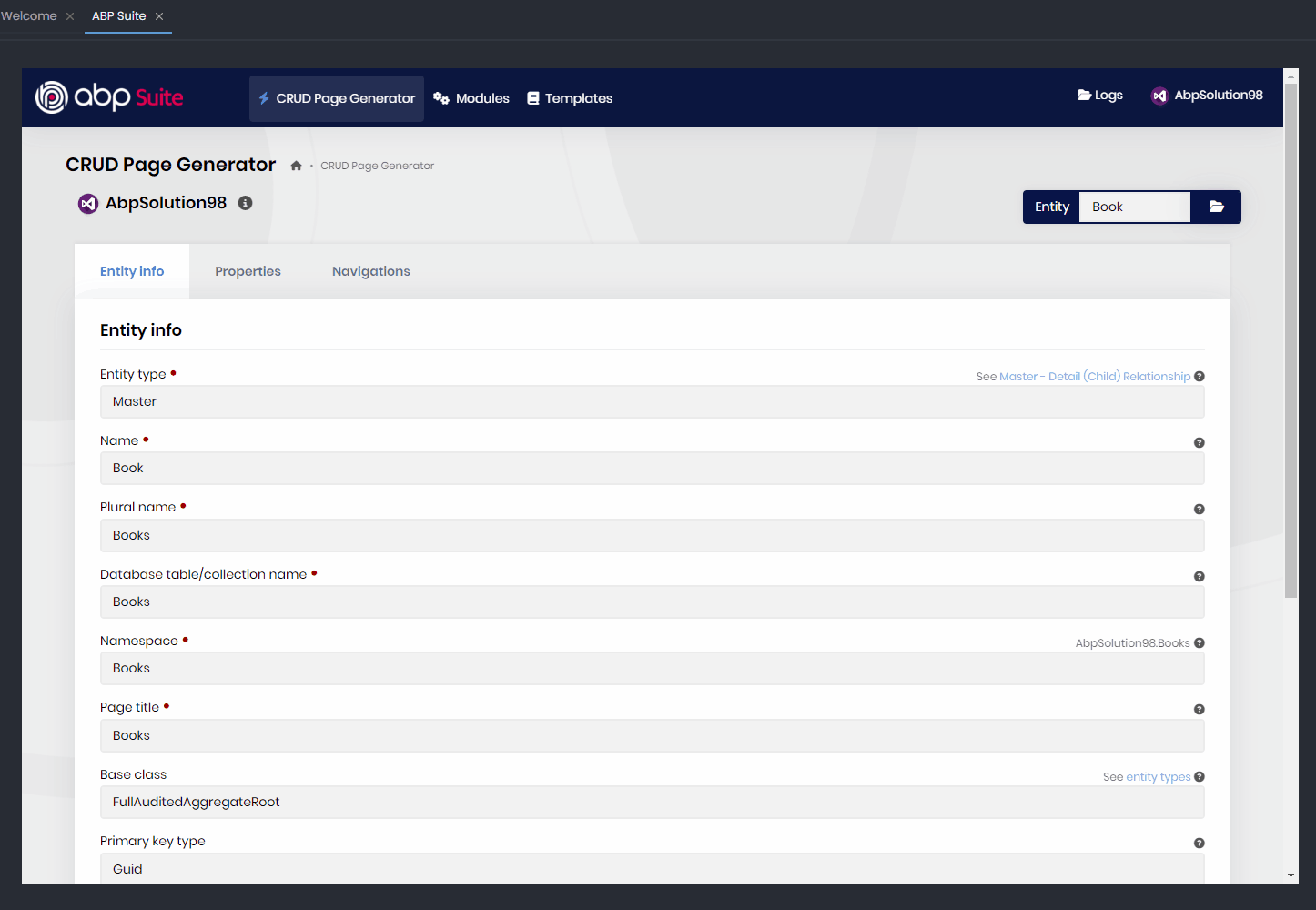Screen dimensions: 1316x910
Task: Click the abp Suite logo
Action: pos(109,97)
